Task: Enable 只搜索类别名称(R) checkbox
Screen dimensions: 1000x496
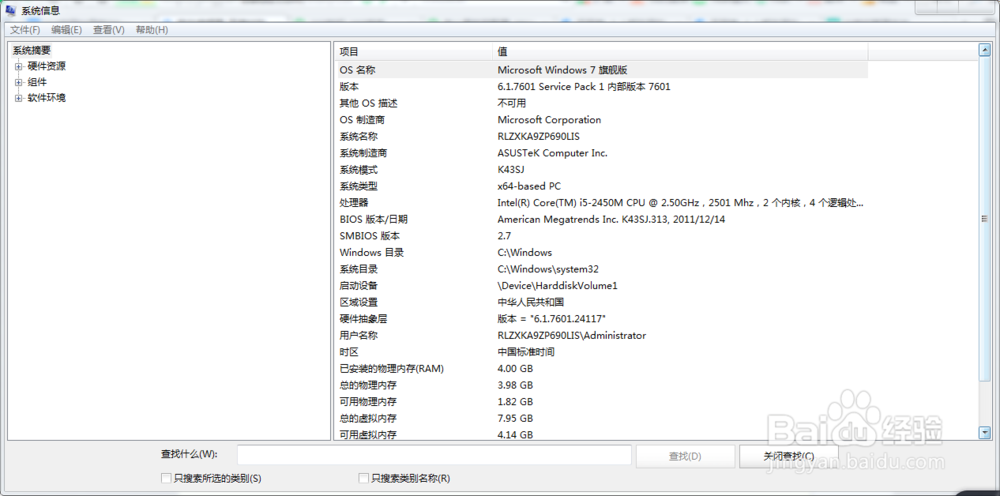Action: 364,478
